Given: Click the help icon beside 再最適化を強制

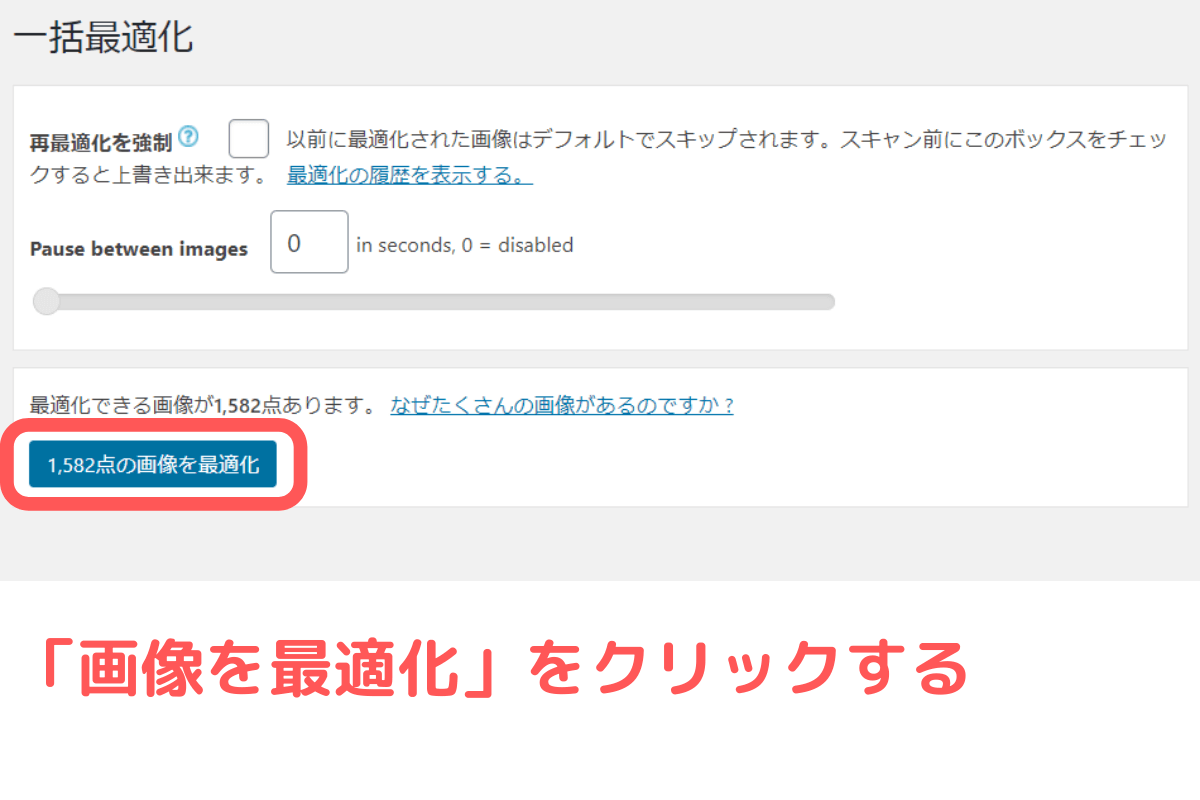Looking at the screenshot, I should [x=188, y=137].
